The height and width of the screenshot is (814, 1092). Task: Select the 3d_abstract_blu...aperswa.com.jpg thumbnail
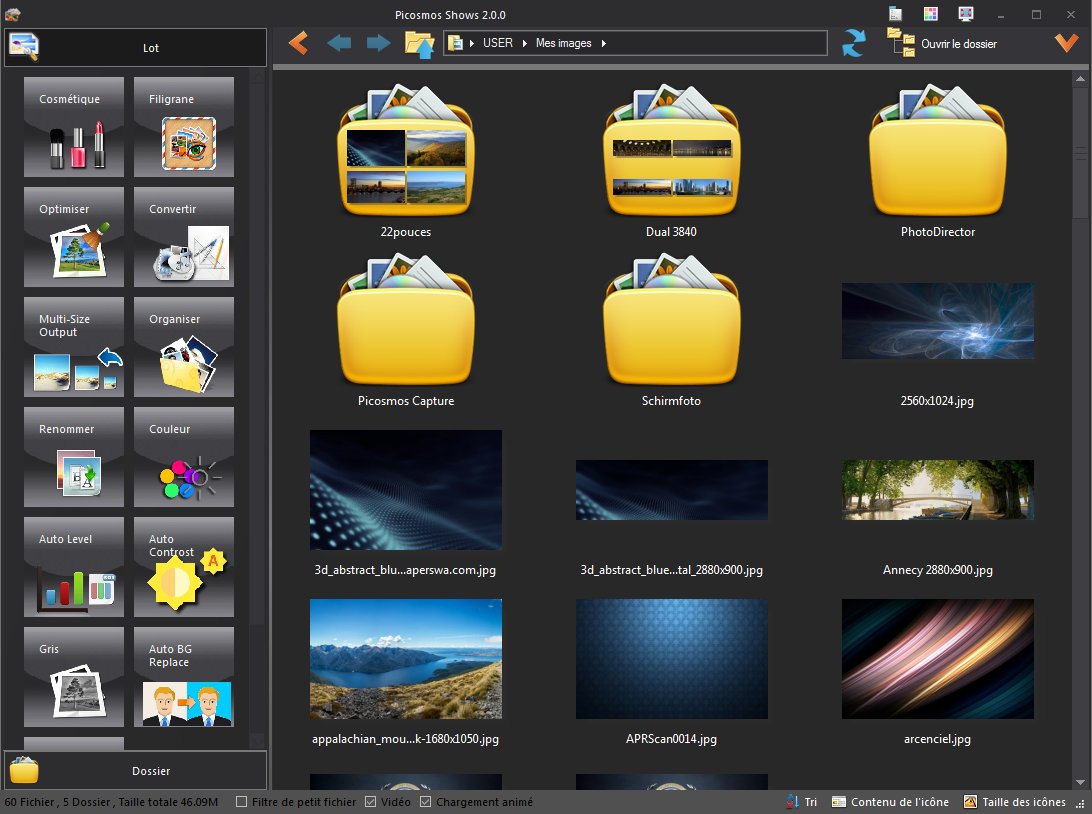(x=405, y=490)
